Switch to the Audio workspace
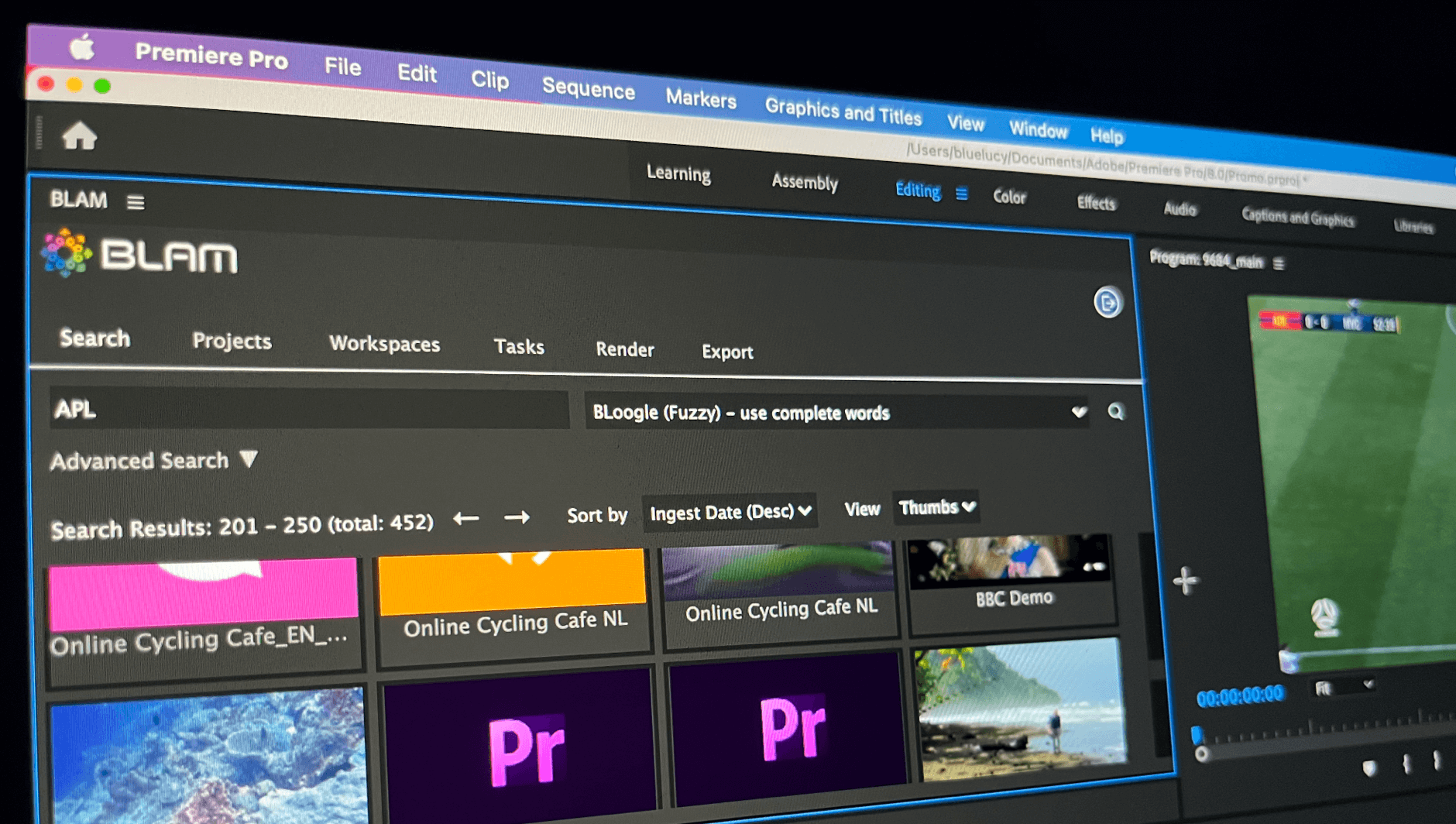 pos(1180,209)
